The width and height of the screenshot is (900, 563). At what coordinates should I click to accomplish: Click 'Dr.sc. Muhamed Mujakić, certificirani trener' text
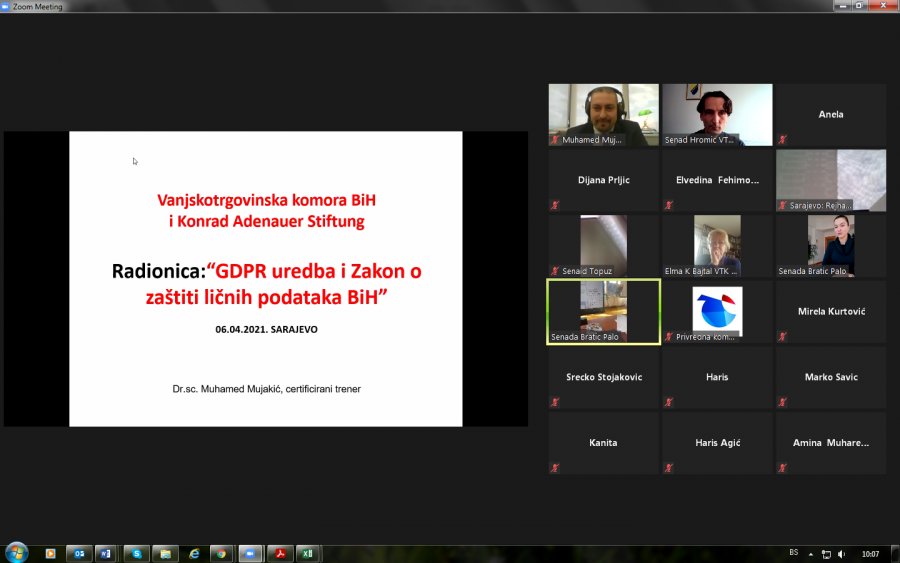(266, 389)
